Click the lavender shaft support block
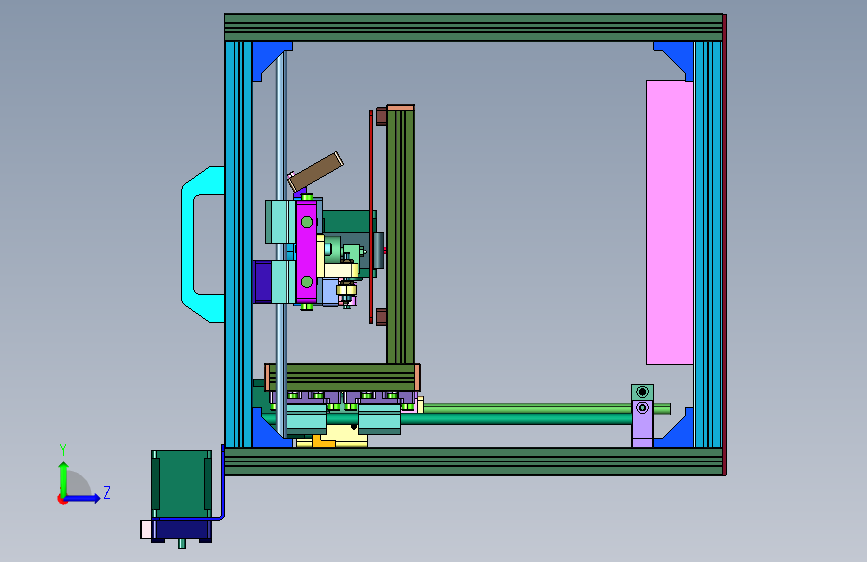 pyautogui.click(x=643, y=424)
